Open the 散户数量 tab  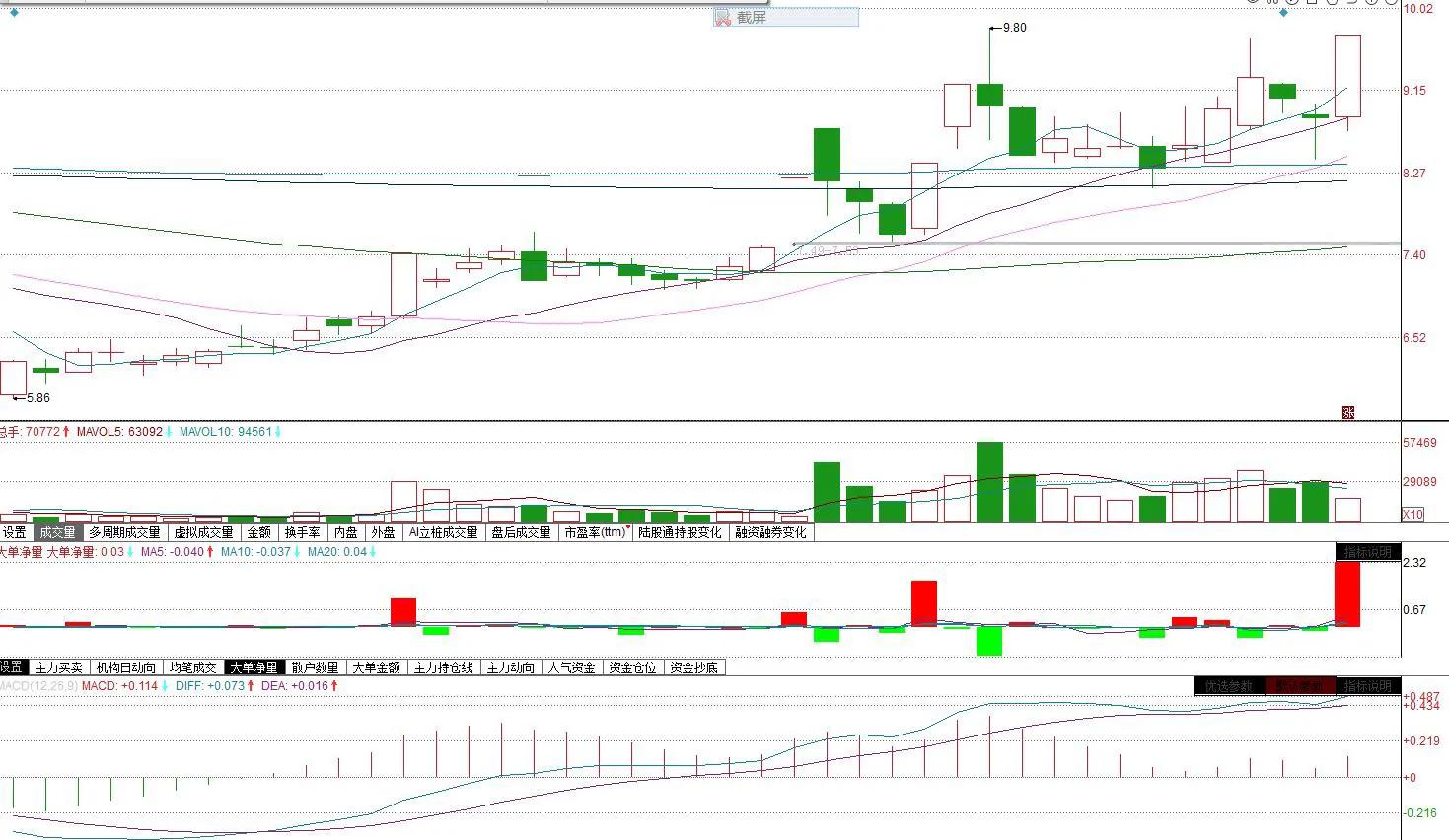click(x=316, y=667)
